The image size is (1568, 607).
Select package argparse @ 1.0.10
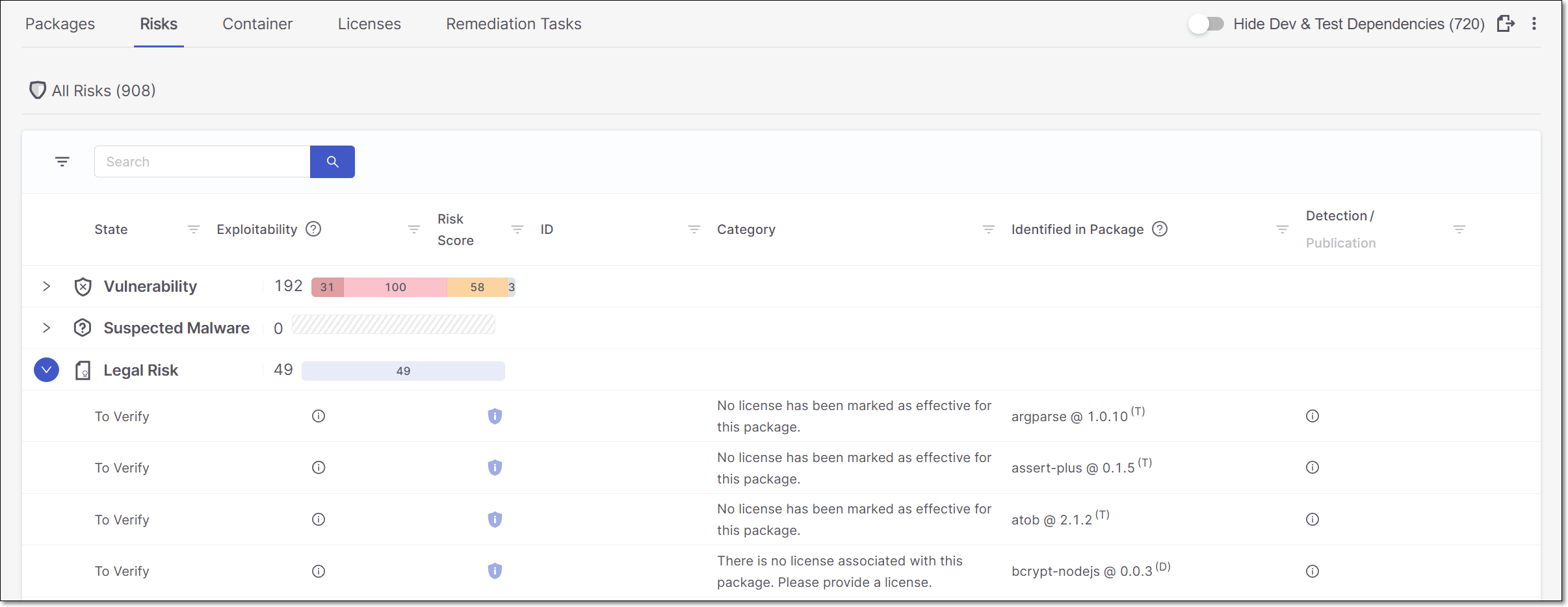(1078, 415)
